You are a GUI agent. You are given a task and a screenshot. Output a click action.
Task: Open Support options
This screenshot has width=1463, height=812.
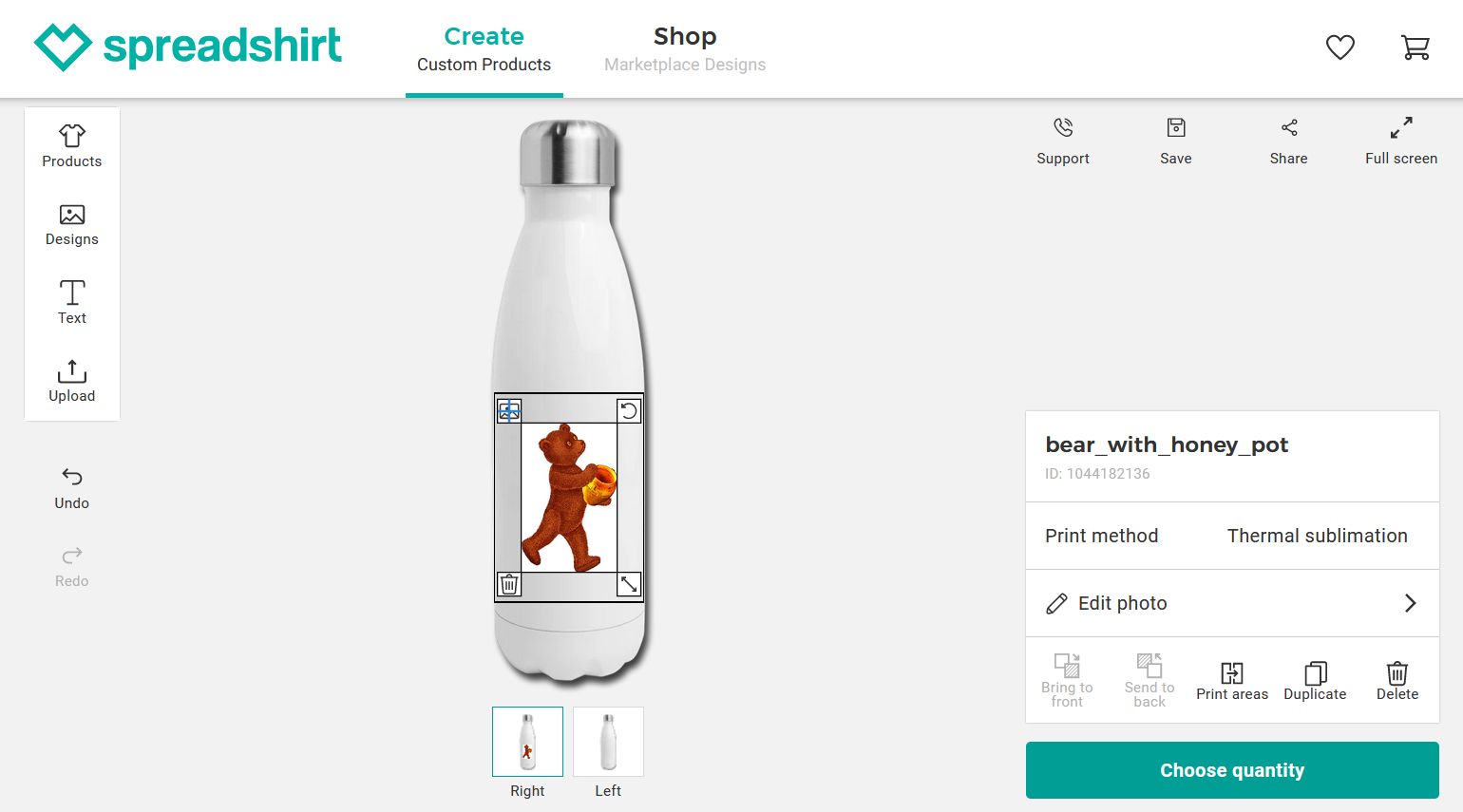(x=1062, y=140)
